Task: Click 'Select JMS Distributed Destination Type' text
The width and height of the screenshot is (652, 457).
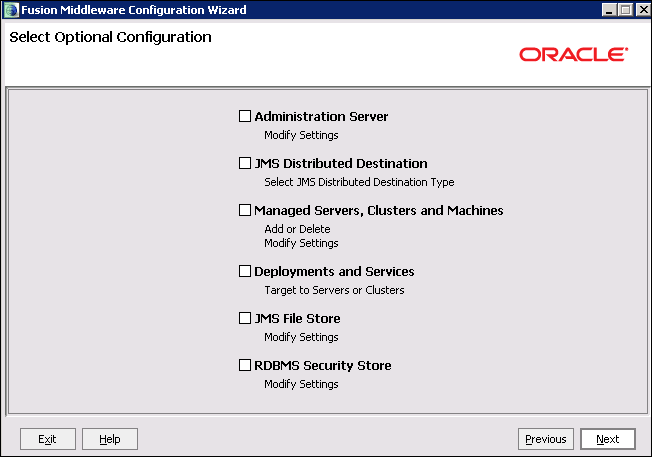Action: (359, 182)
